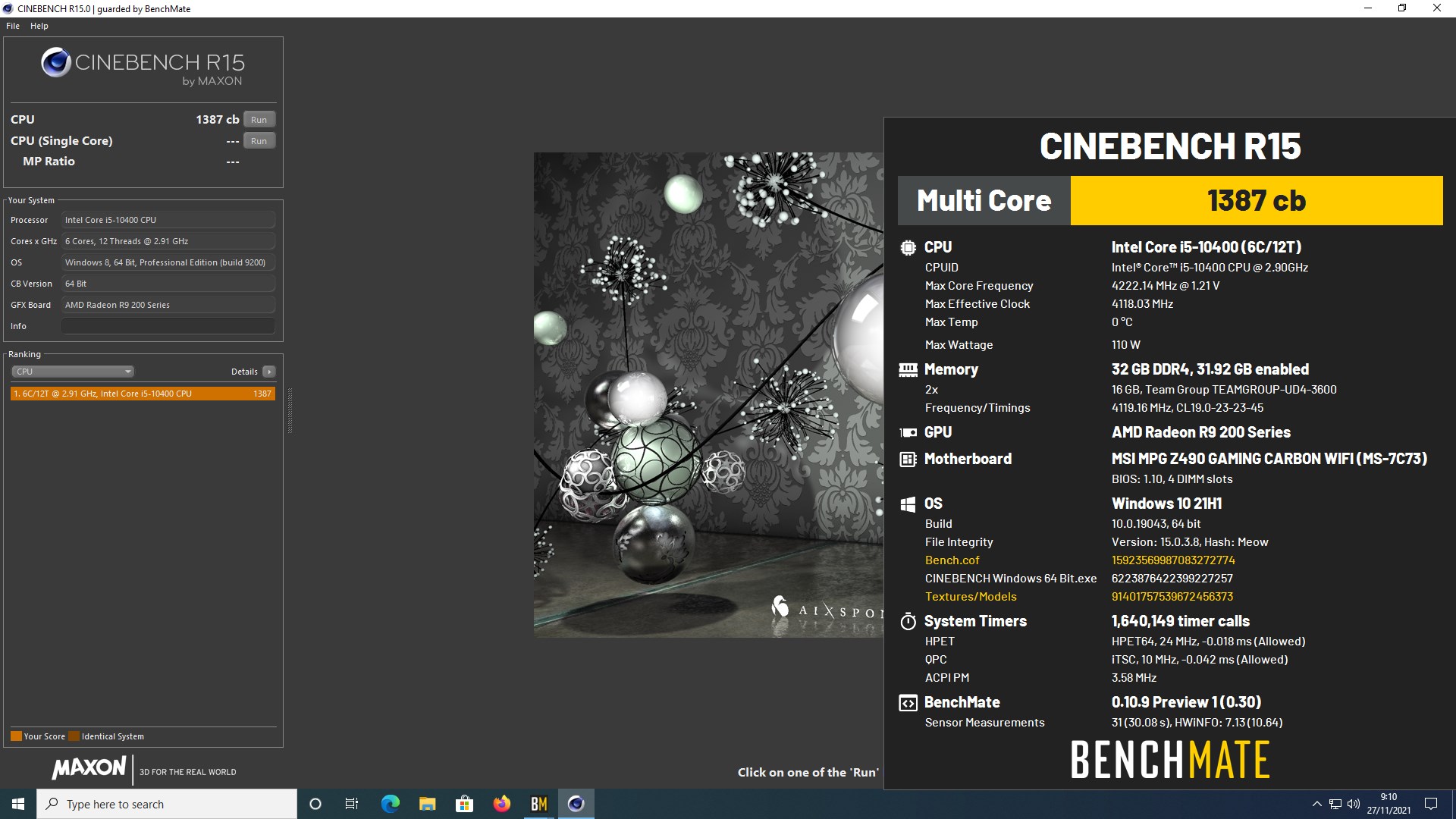Click the BenchMate CPU chip icon
Image resolution: width=1456 pixels, height=819 pixels.
908,247
